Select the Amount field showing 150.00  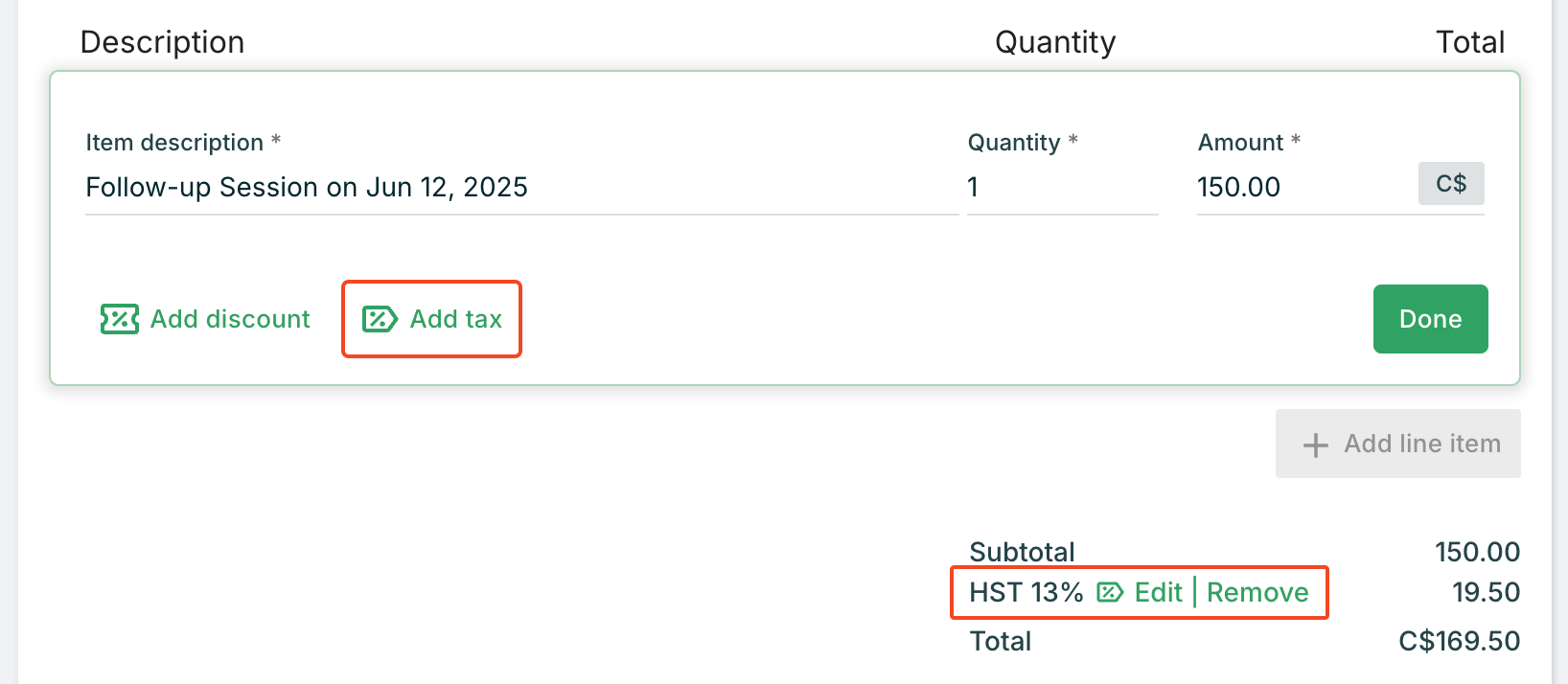(1303, 188)
